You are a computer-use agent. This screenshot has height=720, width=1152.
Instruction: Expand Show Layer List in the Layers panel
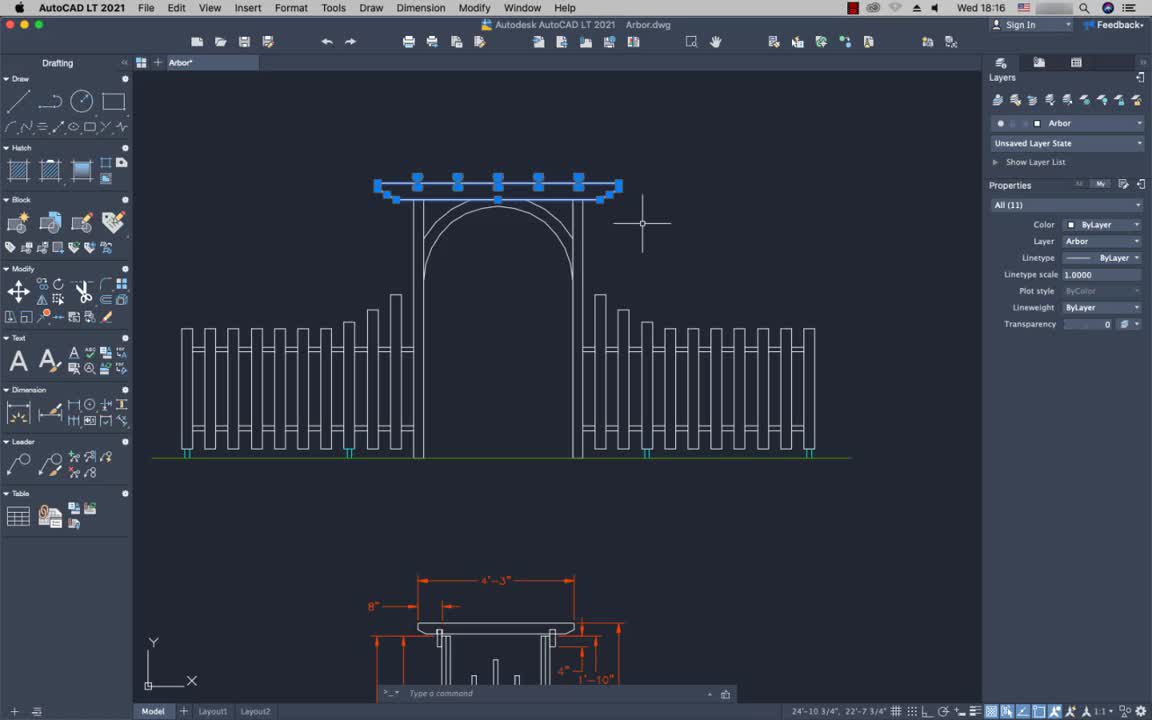pos(1013,161)
